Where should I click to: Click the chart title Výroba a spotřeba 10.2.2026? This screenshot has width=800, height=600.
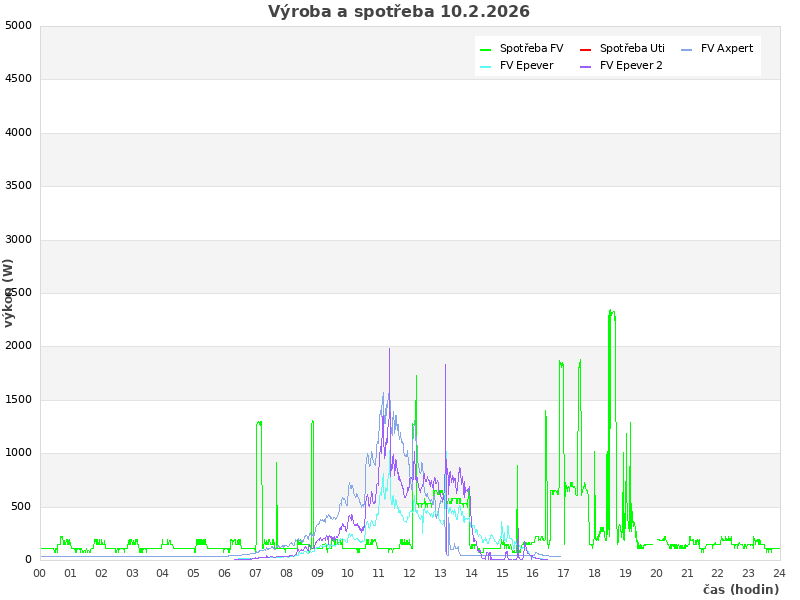tap(399, 12)
